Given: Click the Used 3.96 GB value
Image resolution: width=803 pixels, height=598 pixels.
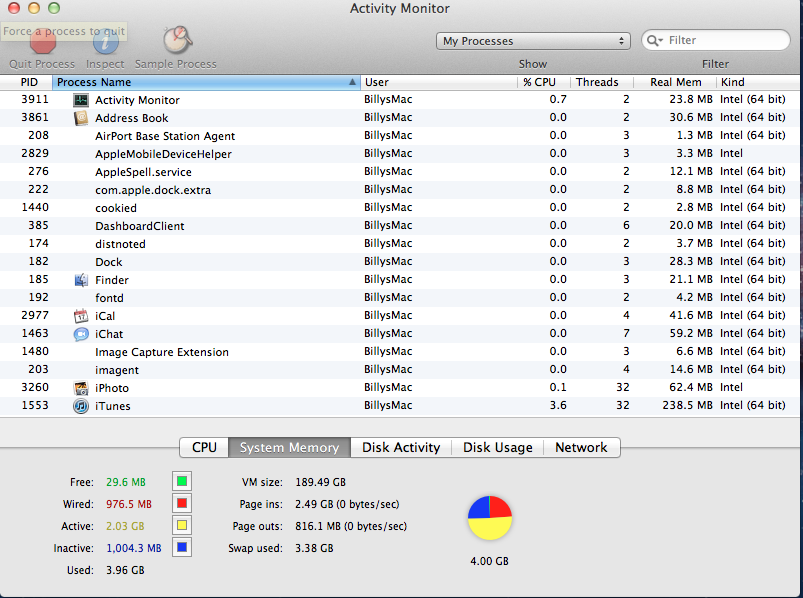Looking at the screenshot, I should click(125, 570).
